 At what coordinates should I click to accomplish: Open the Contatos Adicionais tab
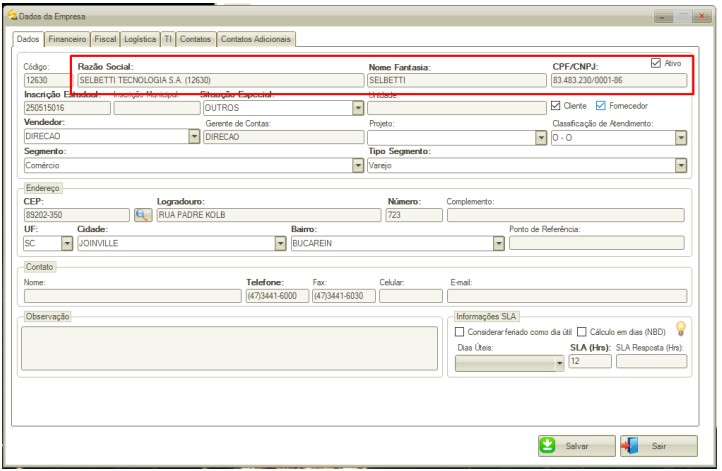pos(256,39)
